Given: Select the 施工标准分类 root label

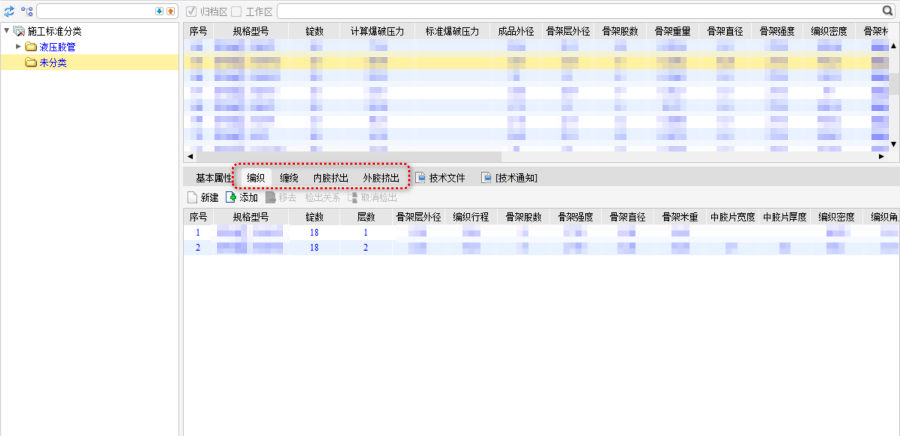Looking at the screenshot, I should pos(55,32).
